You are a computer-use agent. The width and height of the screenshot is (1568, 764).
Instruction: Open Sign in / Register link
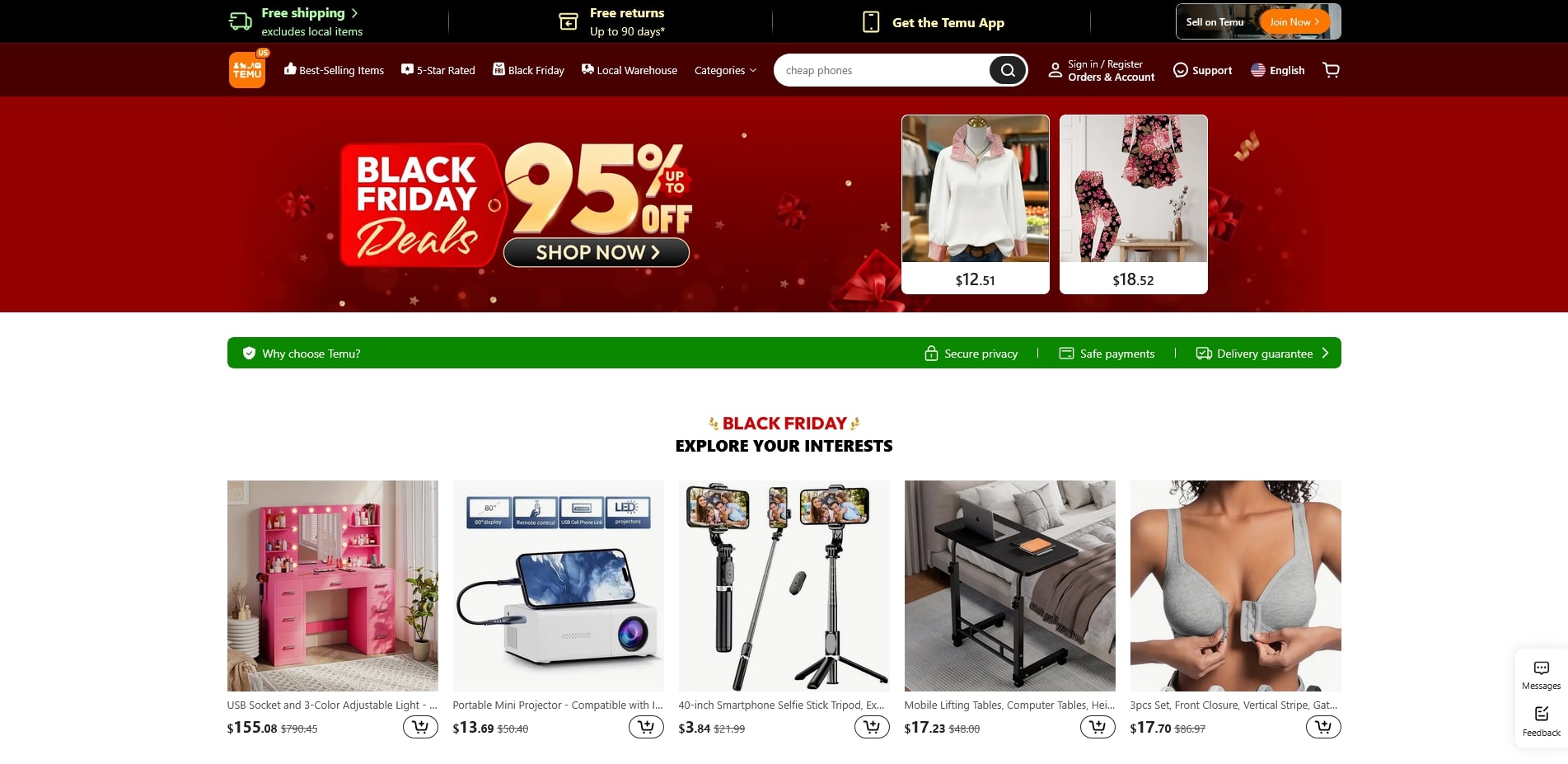[1105, 64]
